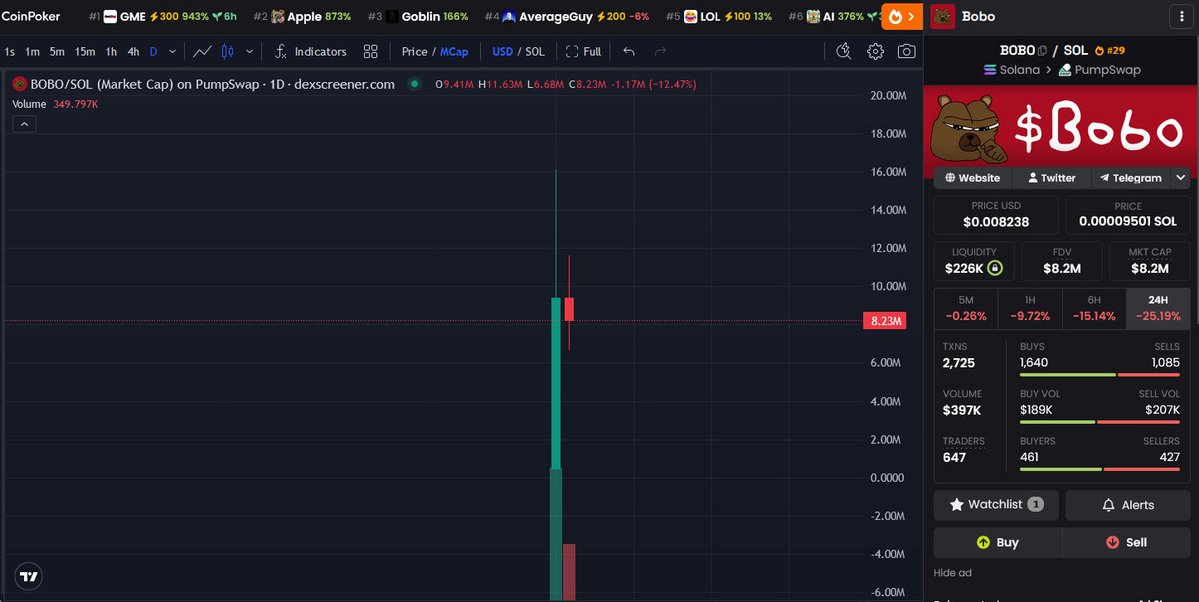Expand the timeframe dropdown chevron

click(172, 51)
